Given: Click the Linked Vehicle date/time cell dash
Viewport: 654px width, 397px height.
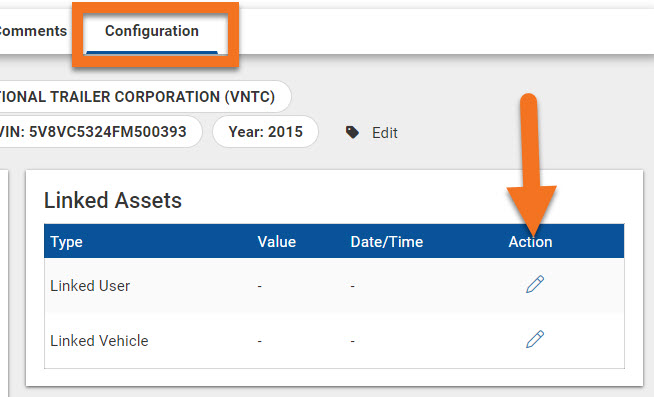Looking at the screenshot, I should point(352,342).
